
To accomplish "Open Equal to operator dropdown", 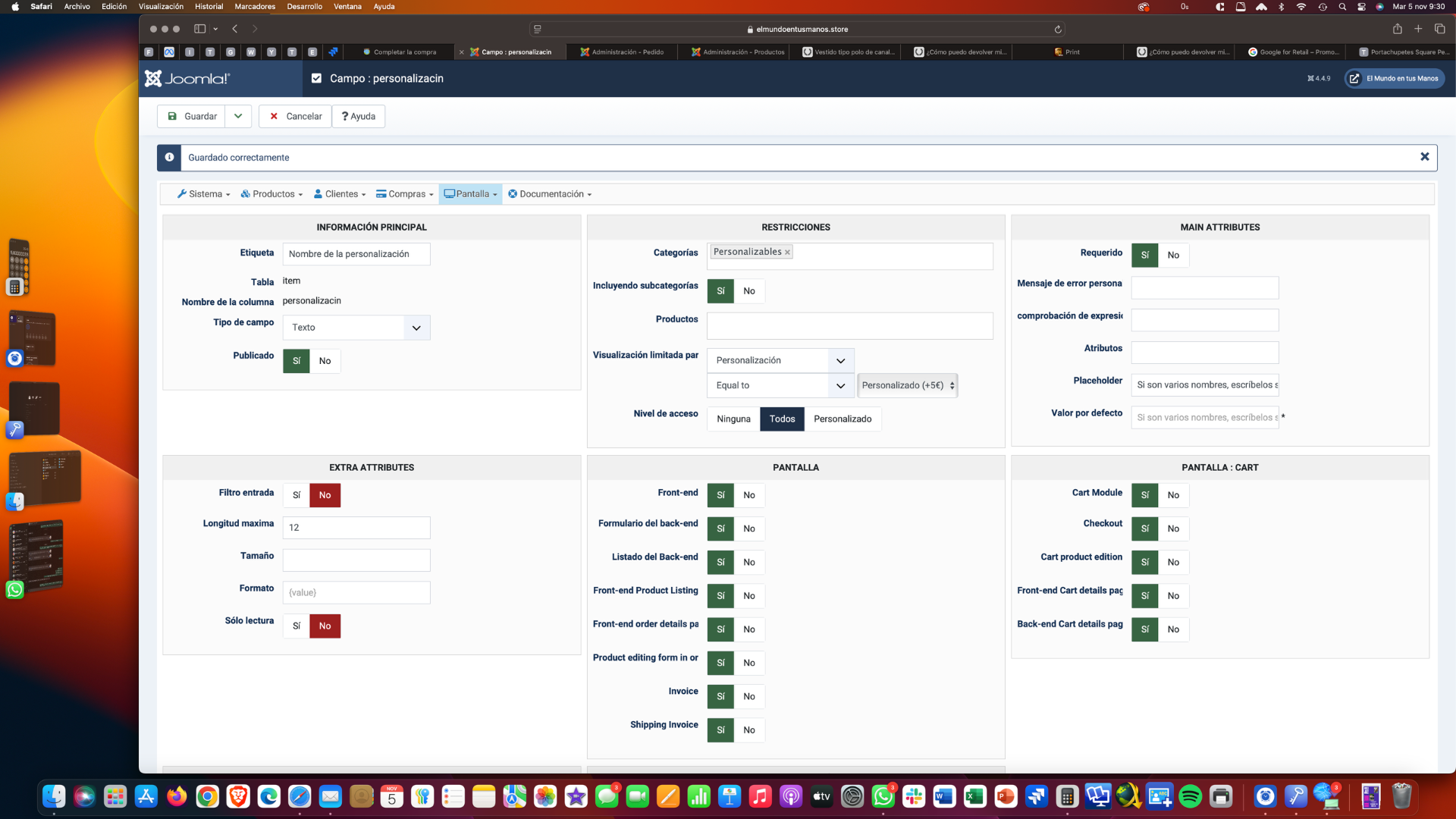I will tap(780, 385).
